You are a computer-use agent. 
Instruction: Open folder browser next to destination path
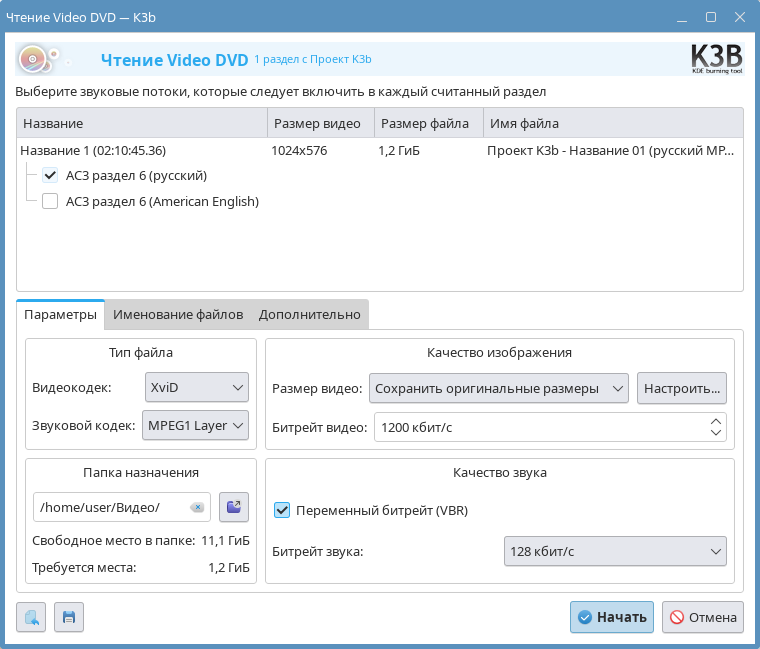233,507
